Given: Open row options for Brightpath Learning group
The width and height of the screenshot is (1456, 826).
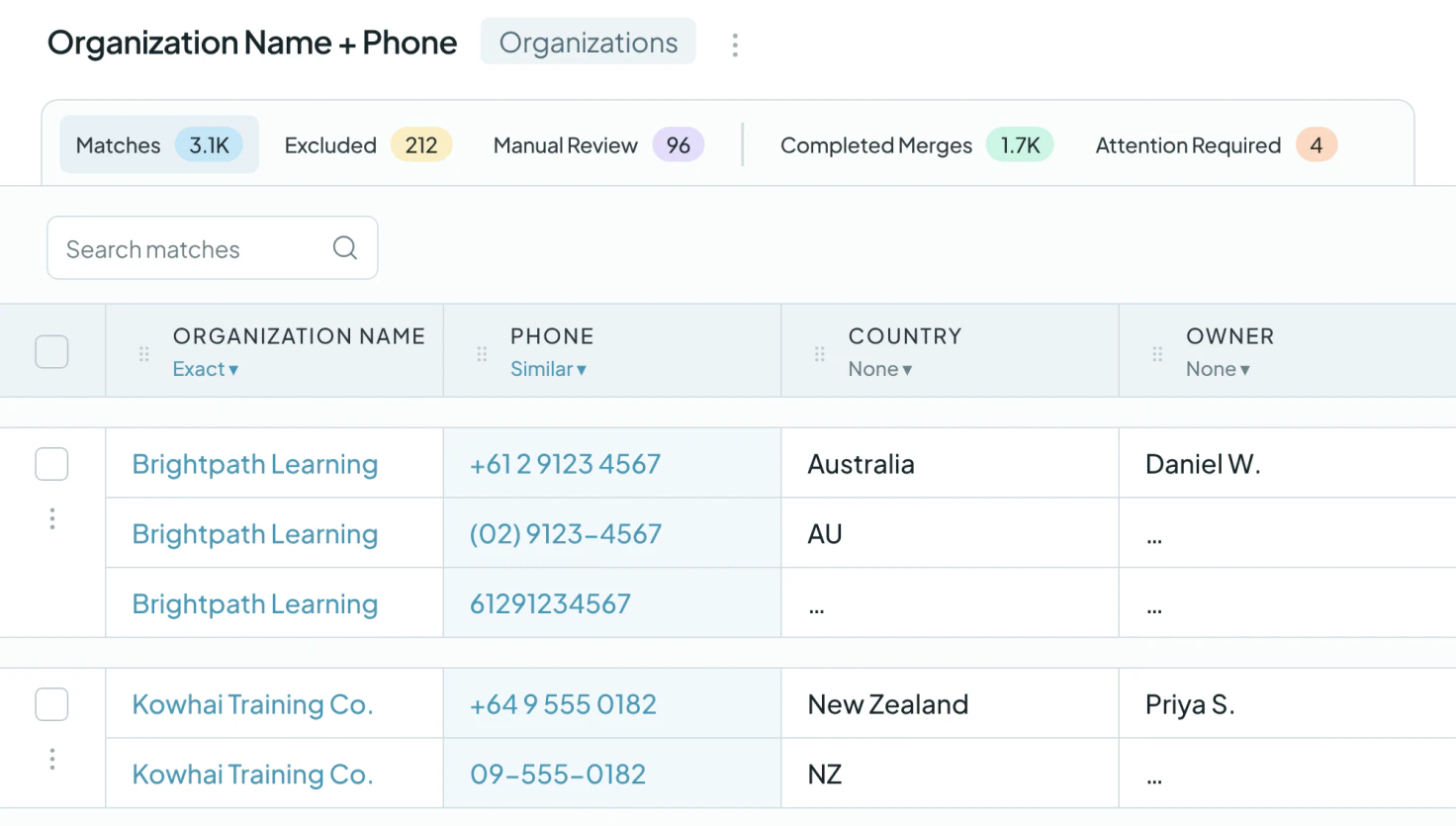Looking at the screenshot, I should (x=52, y=518).
